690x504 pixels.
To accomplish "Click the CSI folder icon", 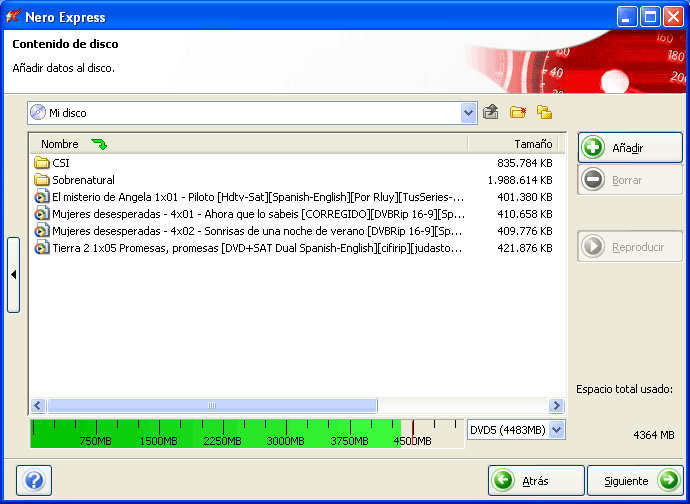I will tap(41, 163).
